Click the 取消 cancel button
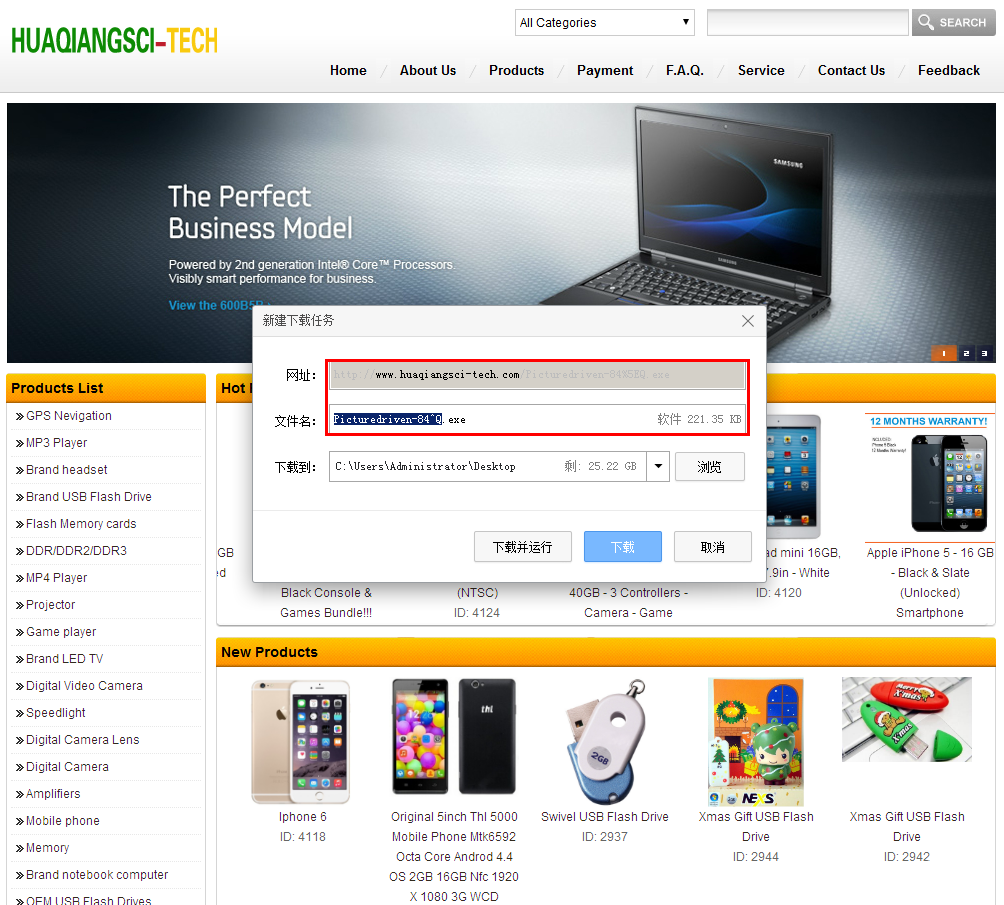This screenshot has width=1004, height=905. (713, 547)
